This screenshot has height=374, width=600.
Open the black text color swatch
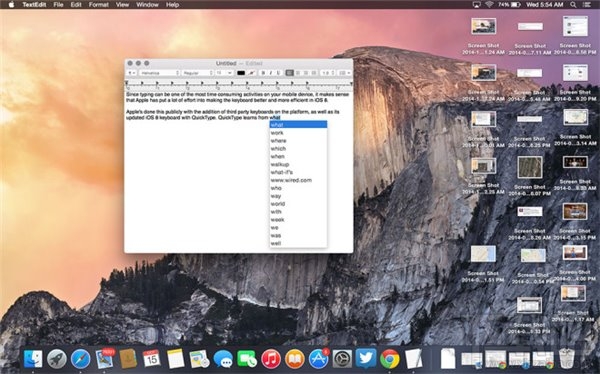click(x=241, y=73)
